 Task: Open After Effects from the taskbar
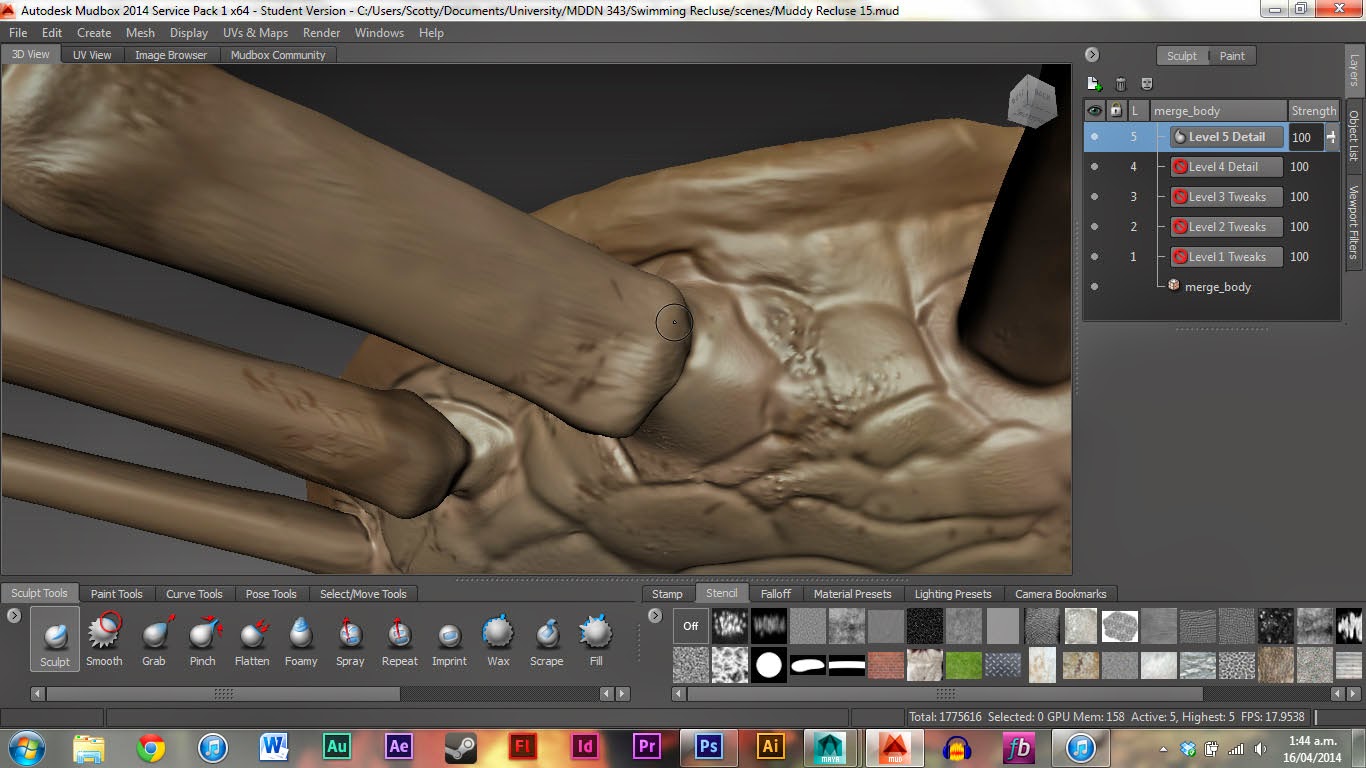point(399,746)
